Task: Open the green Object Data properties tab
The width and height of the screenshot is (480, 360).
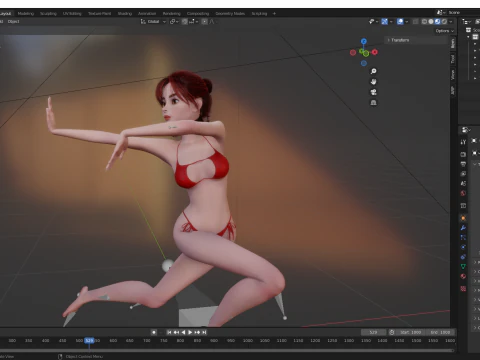Action: 463,267
